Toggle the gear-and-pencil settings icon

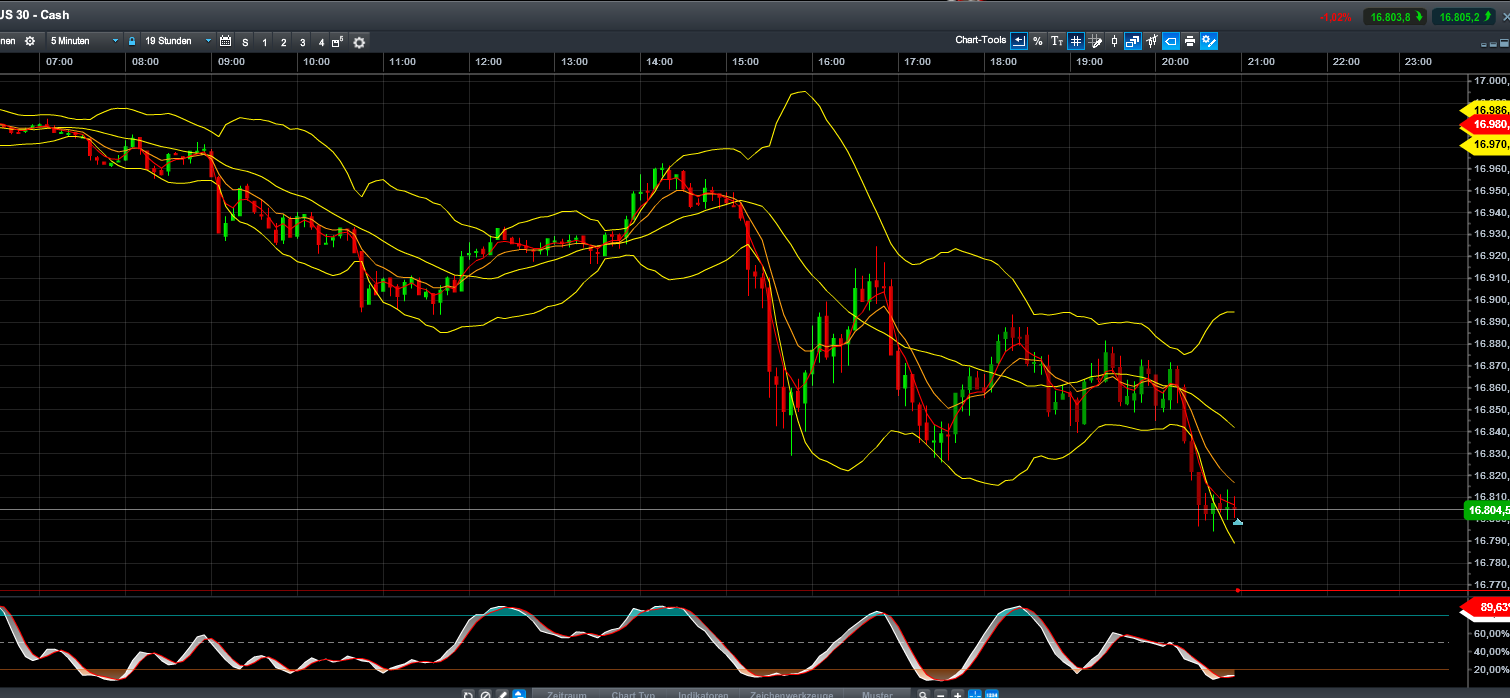pos(1209,41)
